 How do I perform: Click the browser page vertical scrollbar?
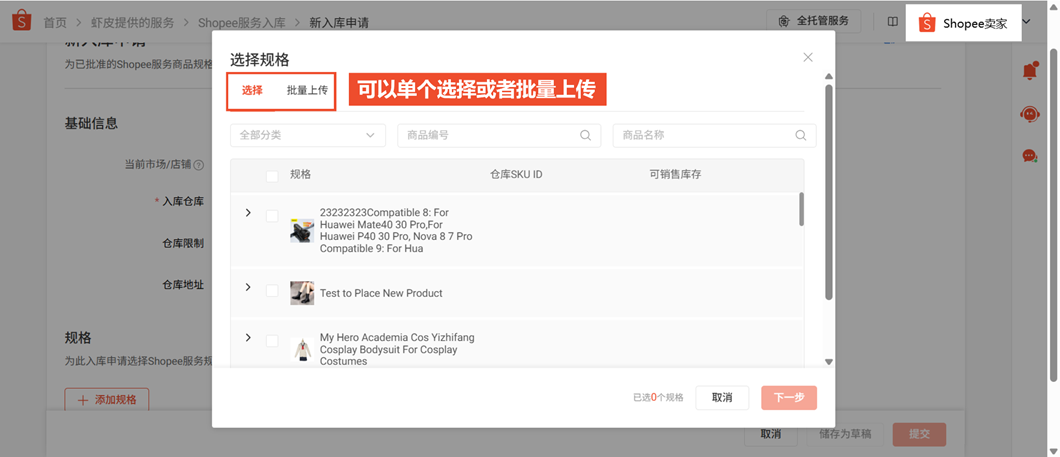pyautogui.click(x=1053, y=213)
